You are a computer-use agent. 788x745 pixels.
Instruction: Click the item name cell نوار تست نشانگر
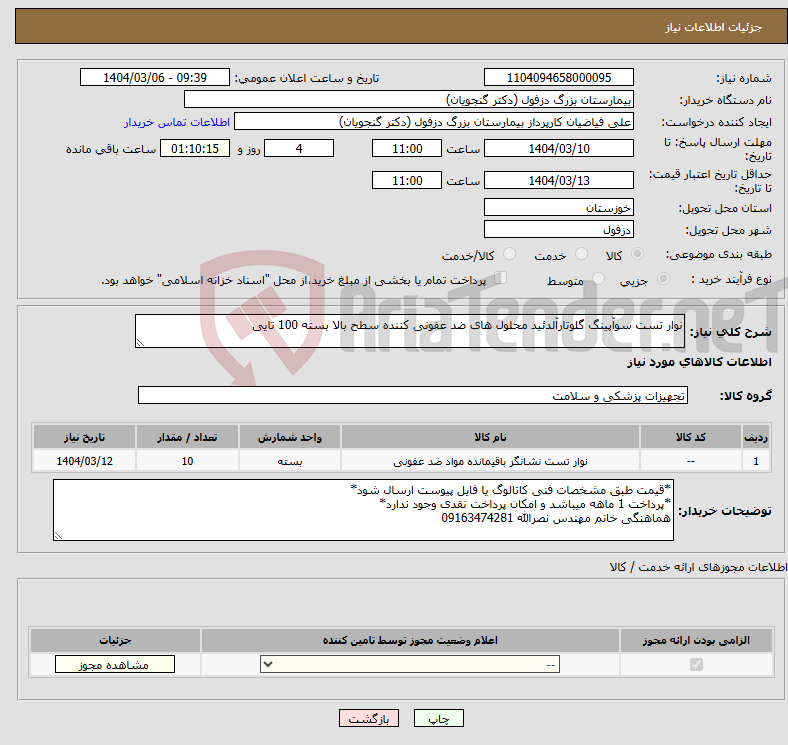tap(490, 461)
